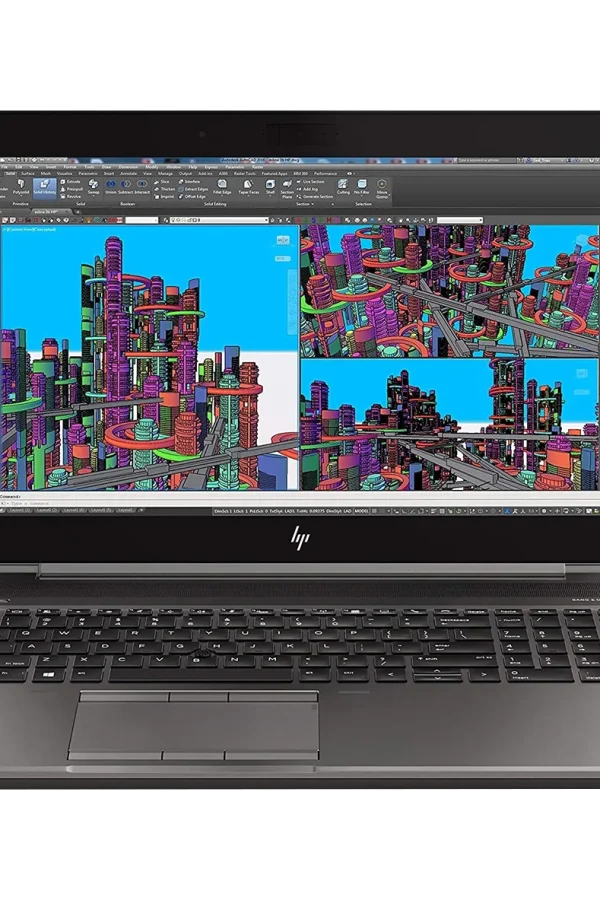This screenshot has width=600, height=913.
Task: Toggle the Culling button
Action: tap(343, 187)
